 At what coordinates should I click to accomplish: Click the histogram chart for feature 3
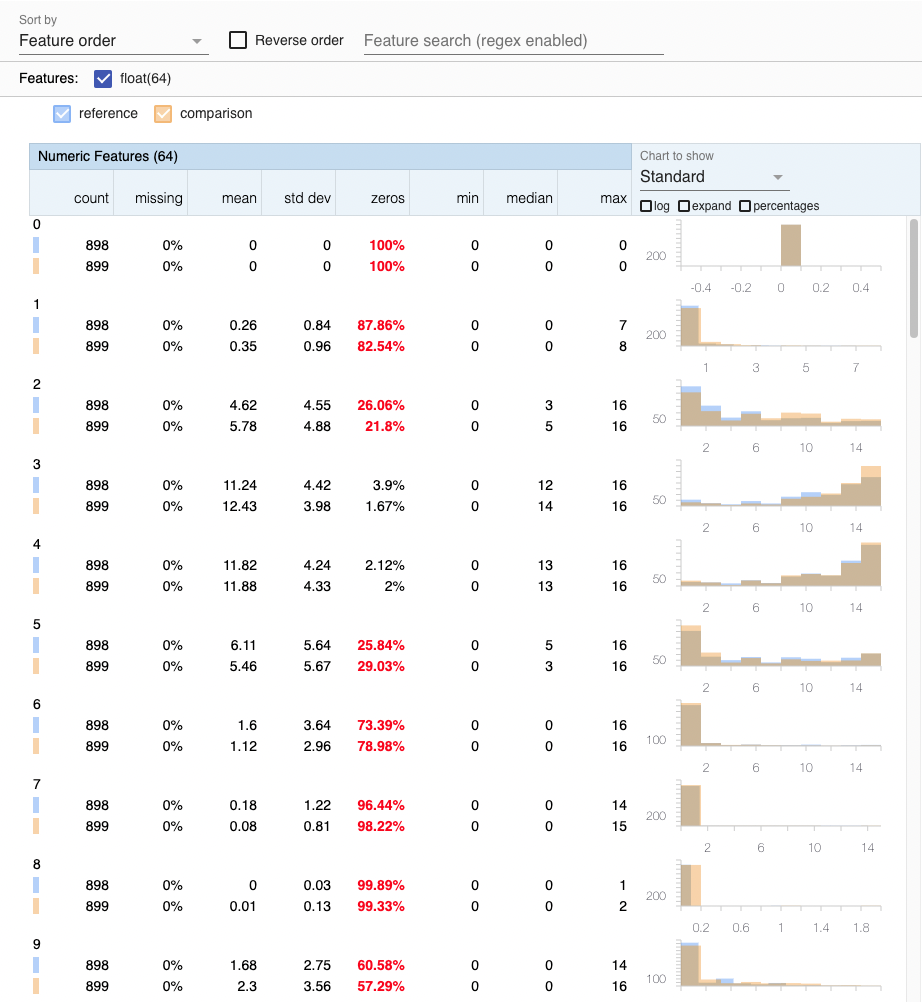(x=780, y=487)
